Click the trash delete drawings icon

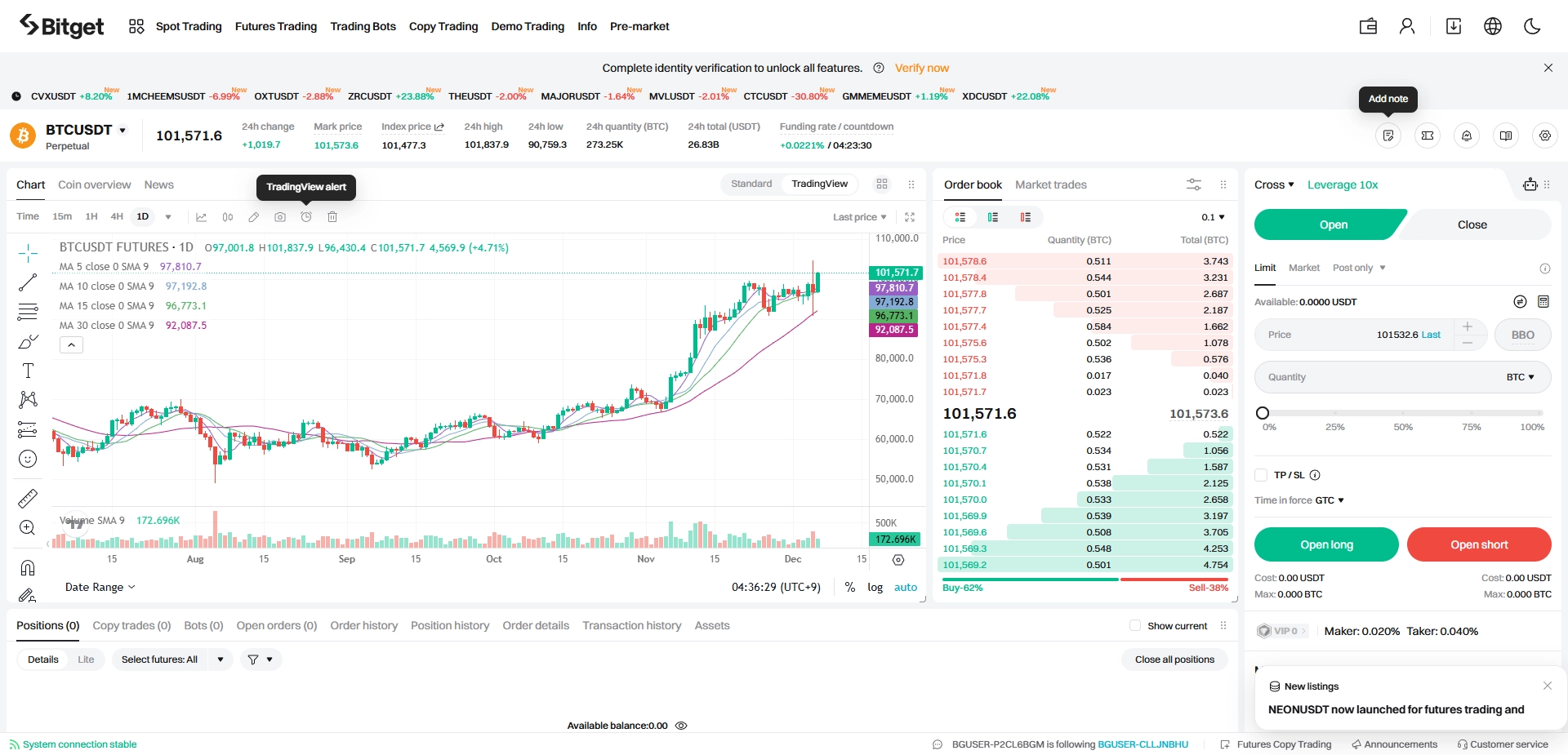(332, 217)
